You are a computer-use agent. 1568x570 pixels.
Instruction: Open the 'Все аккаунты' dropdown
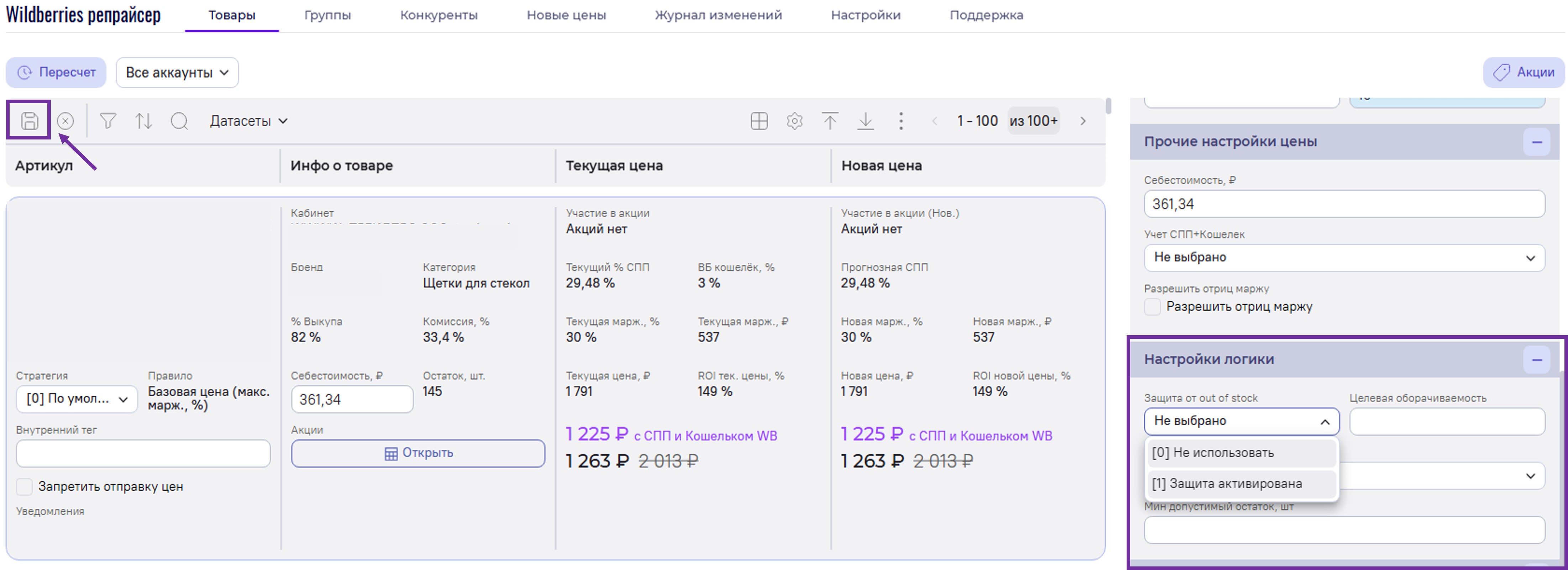click(177, 72)
